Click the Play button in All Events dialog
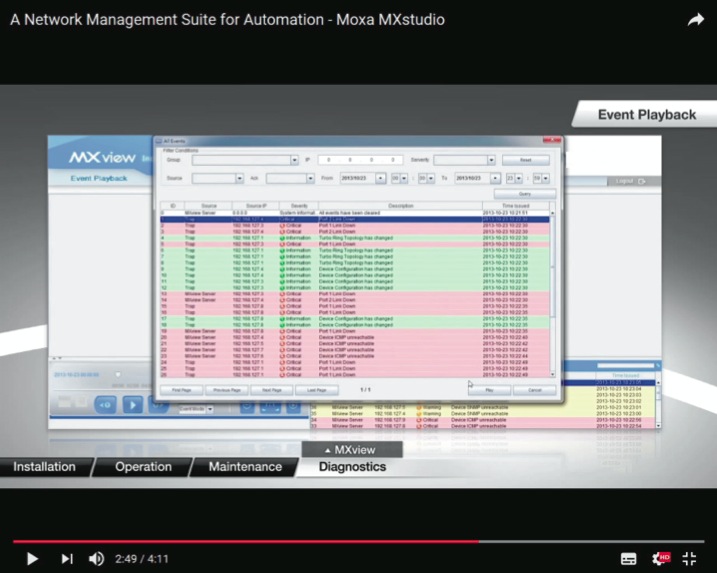 tap(489, 390)
